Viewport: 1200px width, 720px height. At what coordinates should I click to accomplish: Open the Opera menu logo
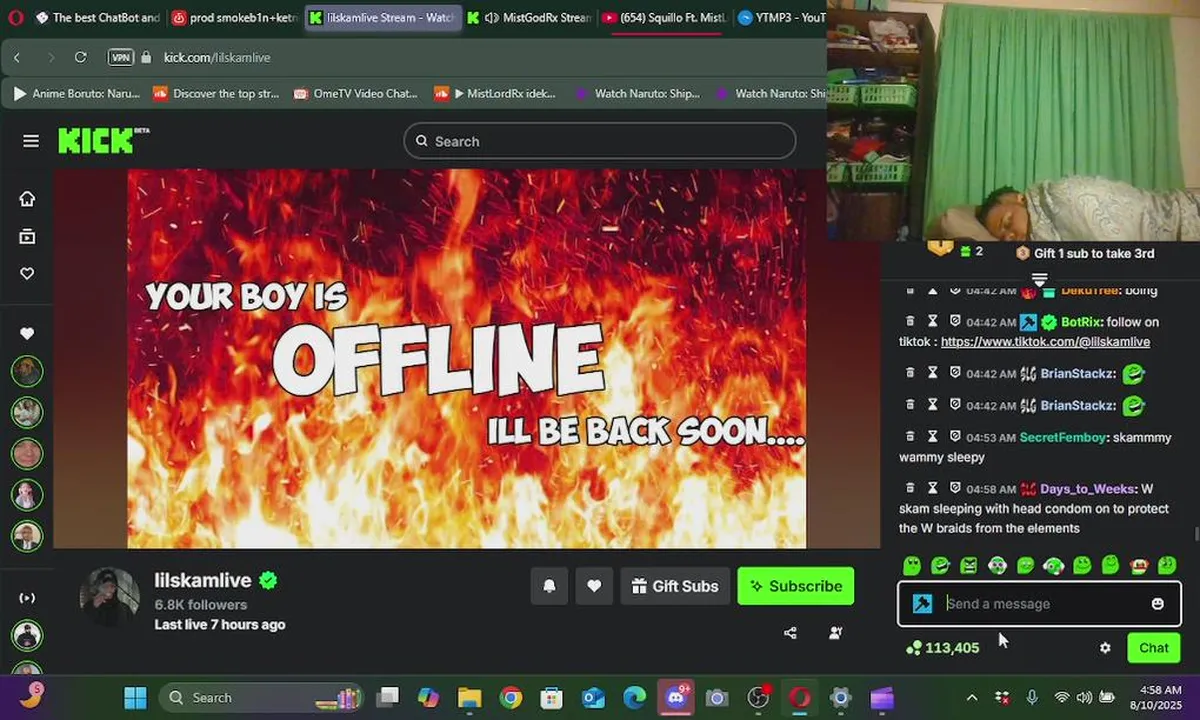(x=15, y=17)
